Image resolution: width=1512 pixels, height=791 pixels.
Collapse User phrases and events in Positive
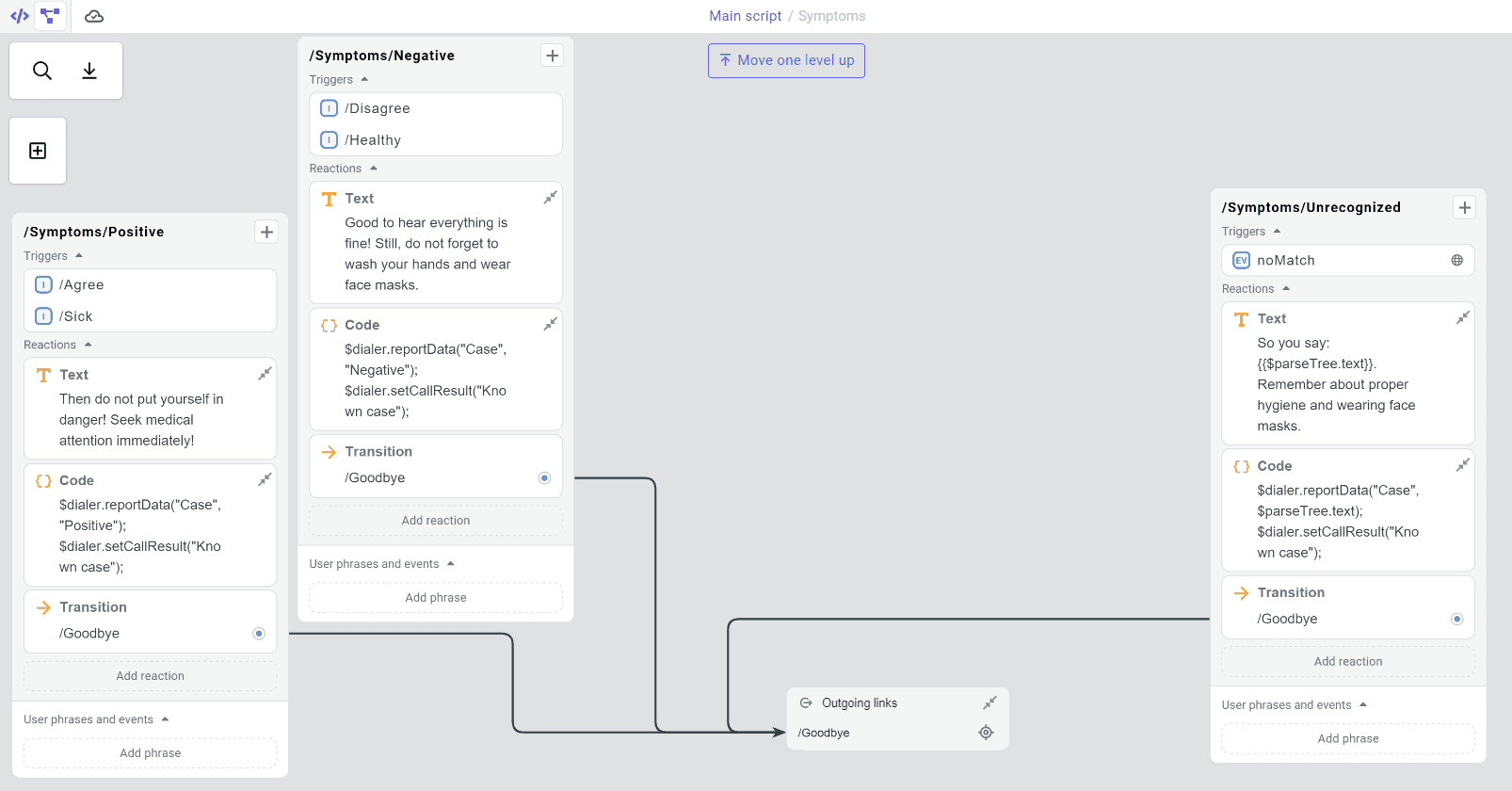click(166, 719)
